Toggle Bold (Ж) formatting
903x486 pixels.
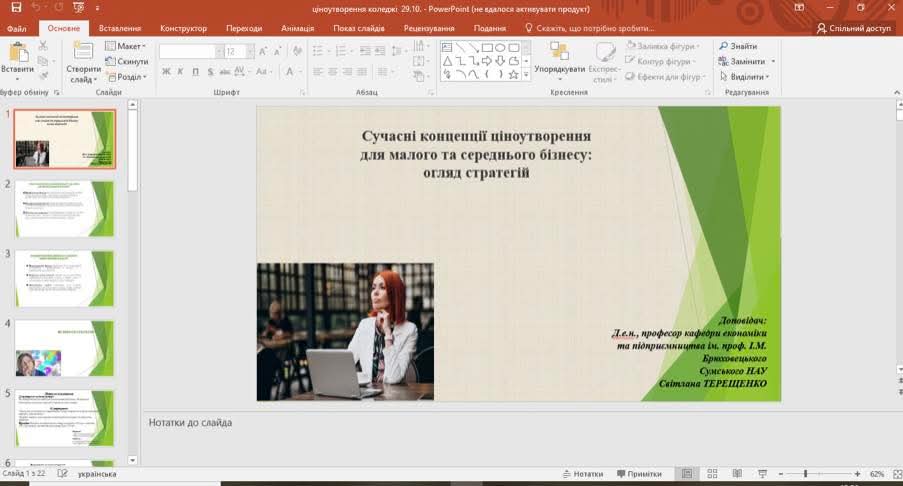click(167, 71)
